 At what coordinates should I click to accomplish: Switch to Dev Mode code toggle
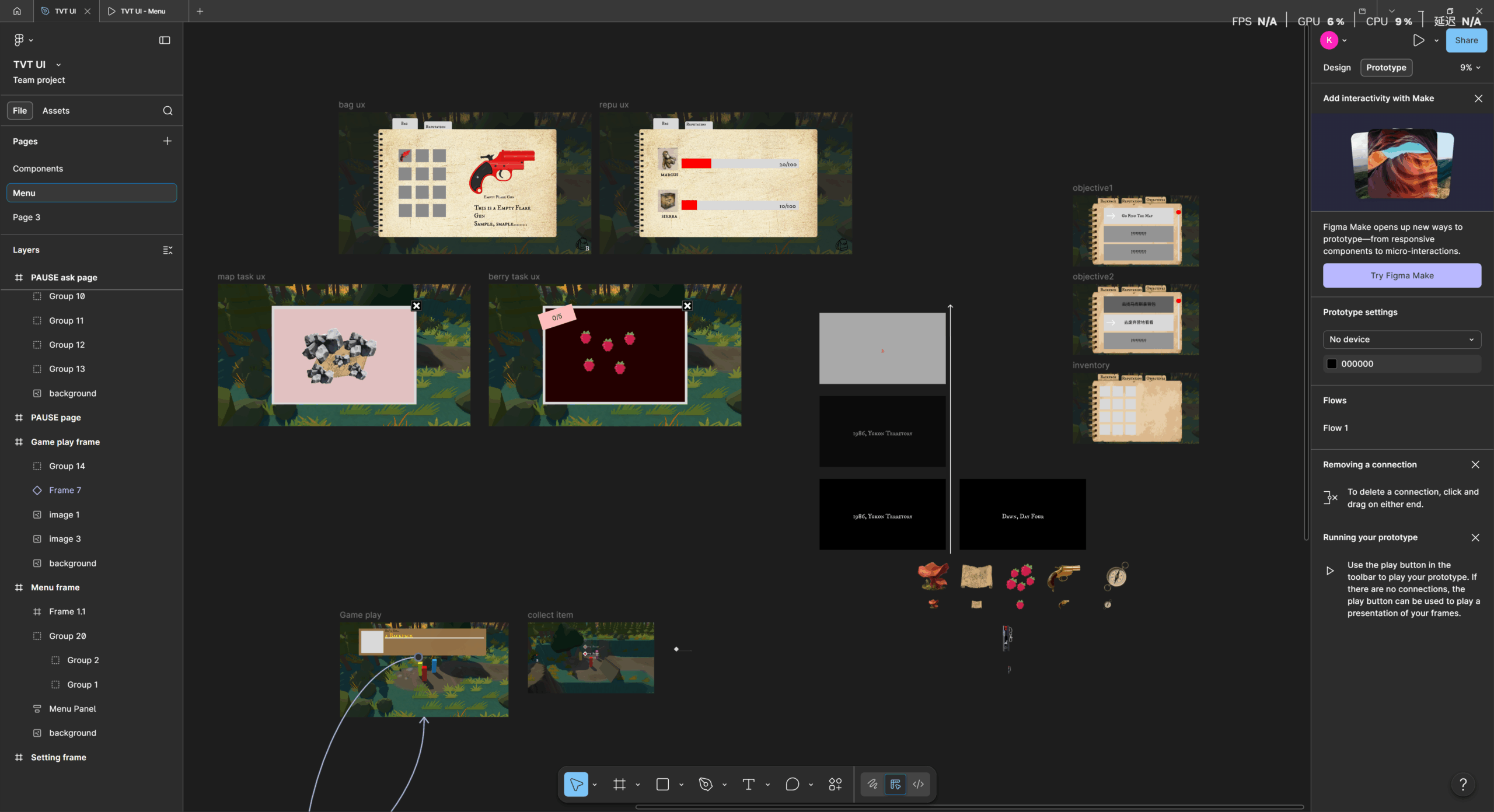point(919,785)
